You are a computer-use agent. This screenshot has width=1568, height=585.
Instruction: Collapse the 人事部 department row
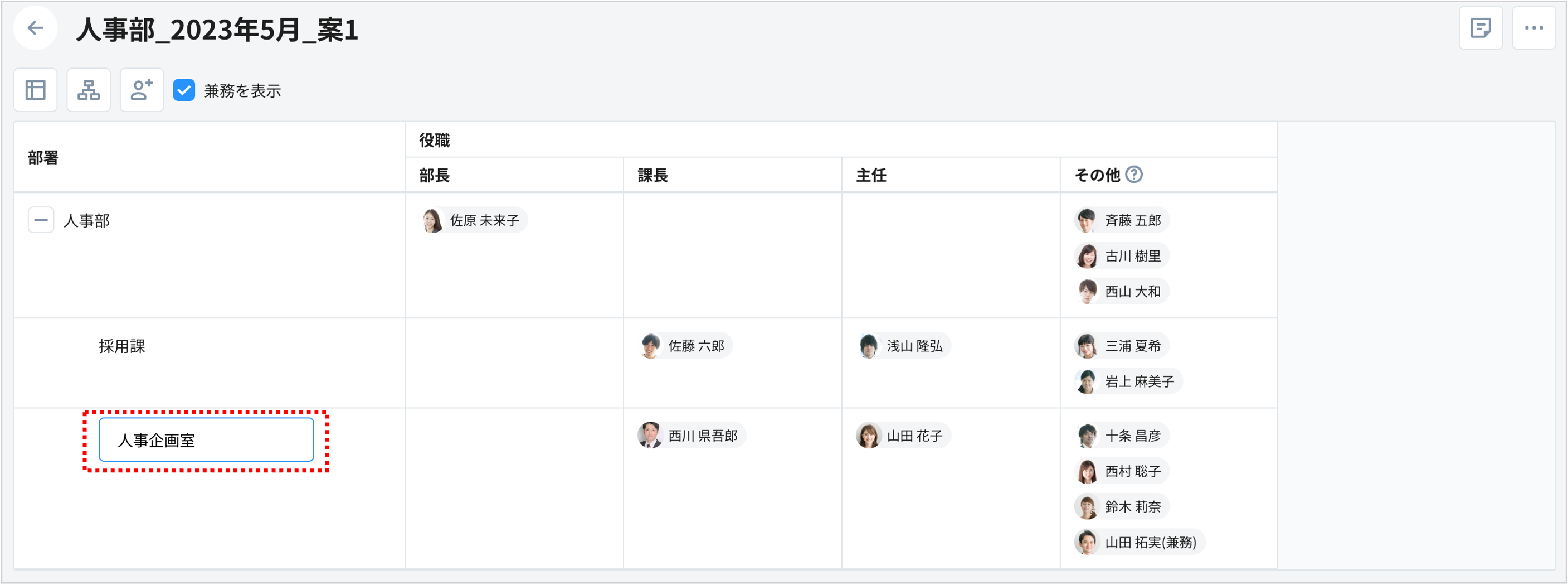(41, 220)
